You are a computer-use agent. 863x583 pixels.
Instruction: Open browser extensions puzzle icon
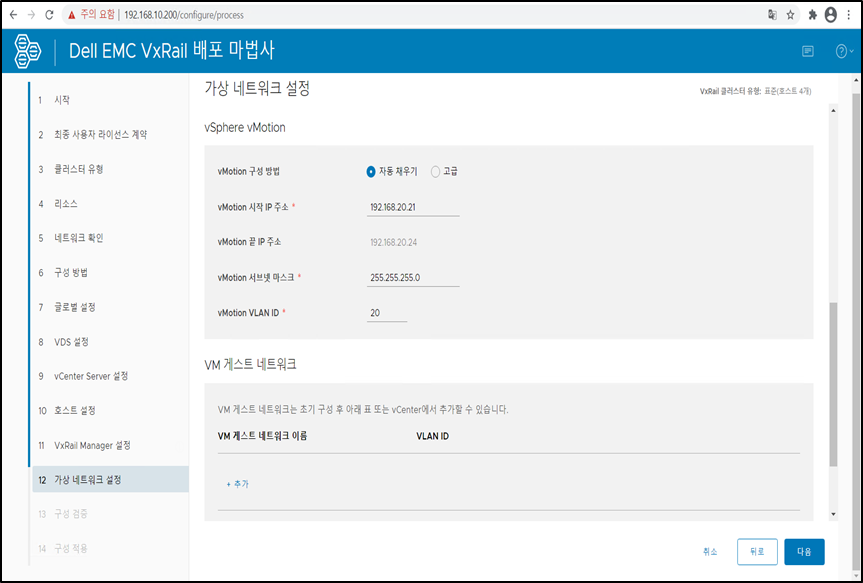click(812, 15)
